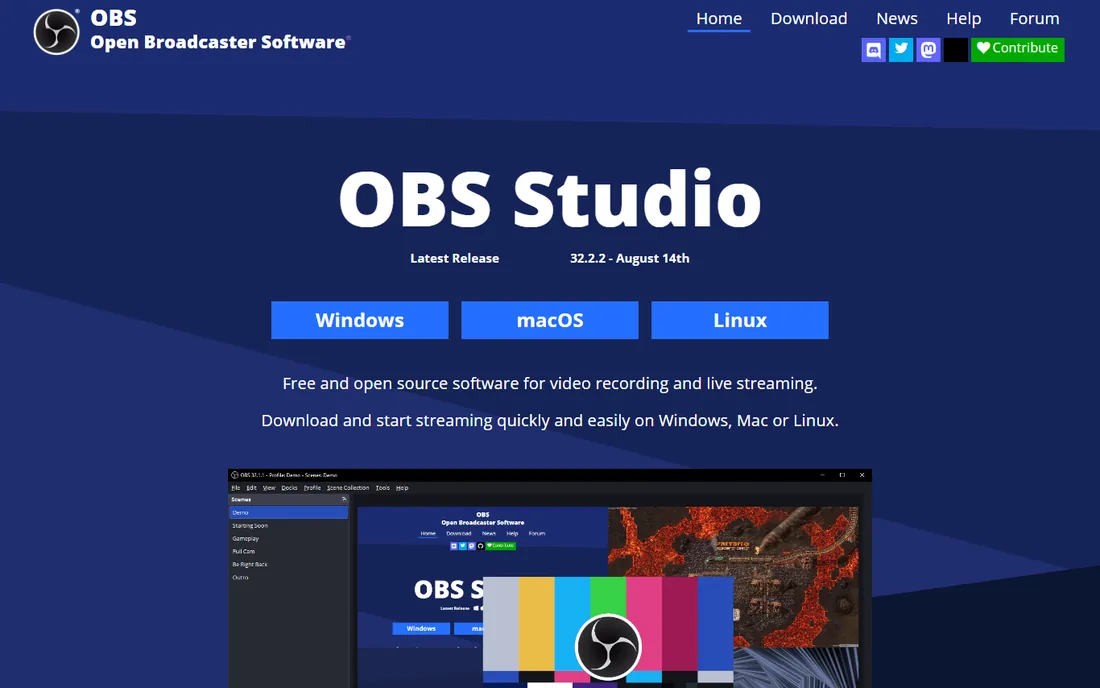The image size is (1100, 688).
Task: Click "Free and open source software" description line
Action: click(x=550, y=384)
